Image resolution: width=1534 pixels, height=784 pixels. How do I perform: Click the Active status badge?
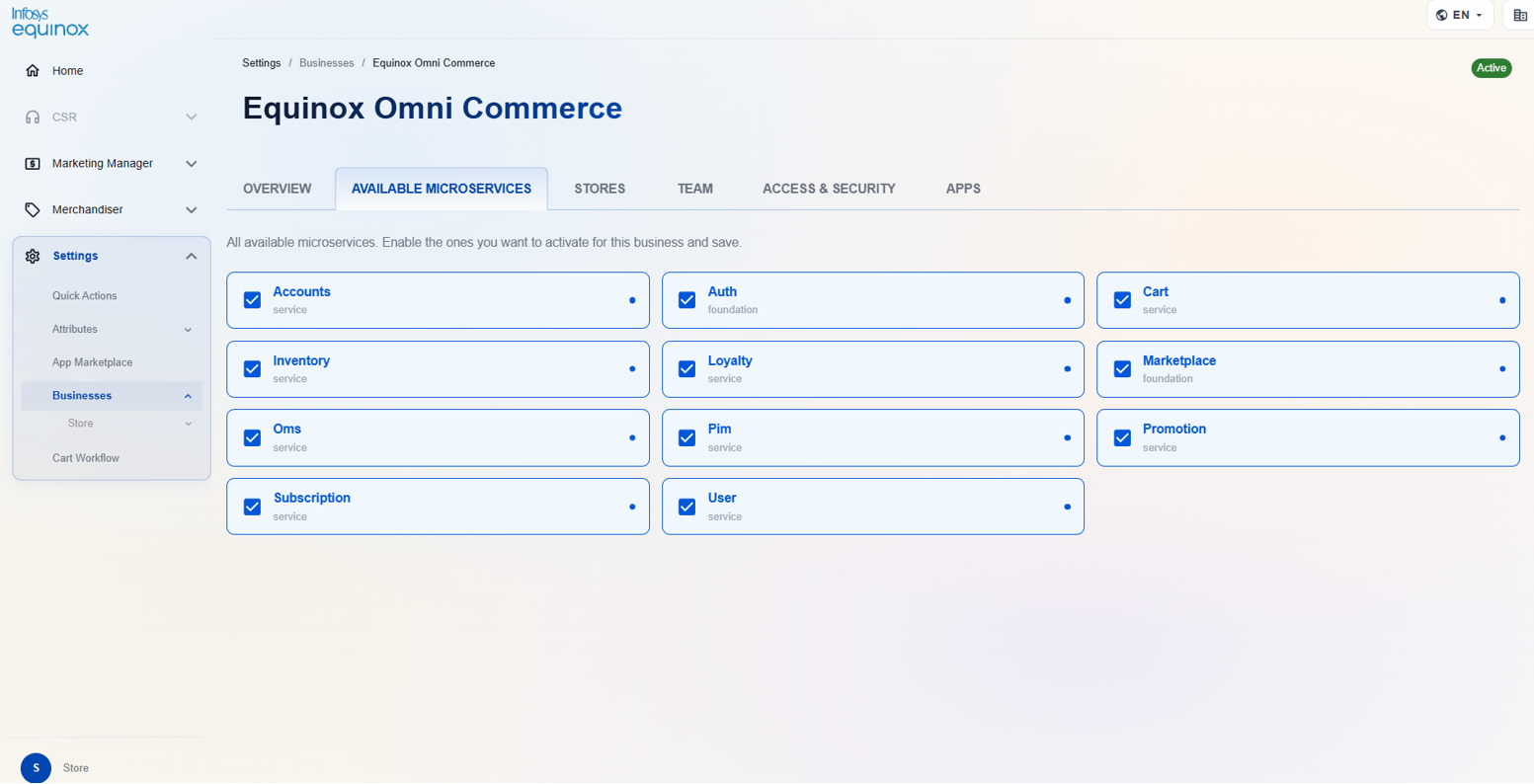click(1492, 68)
